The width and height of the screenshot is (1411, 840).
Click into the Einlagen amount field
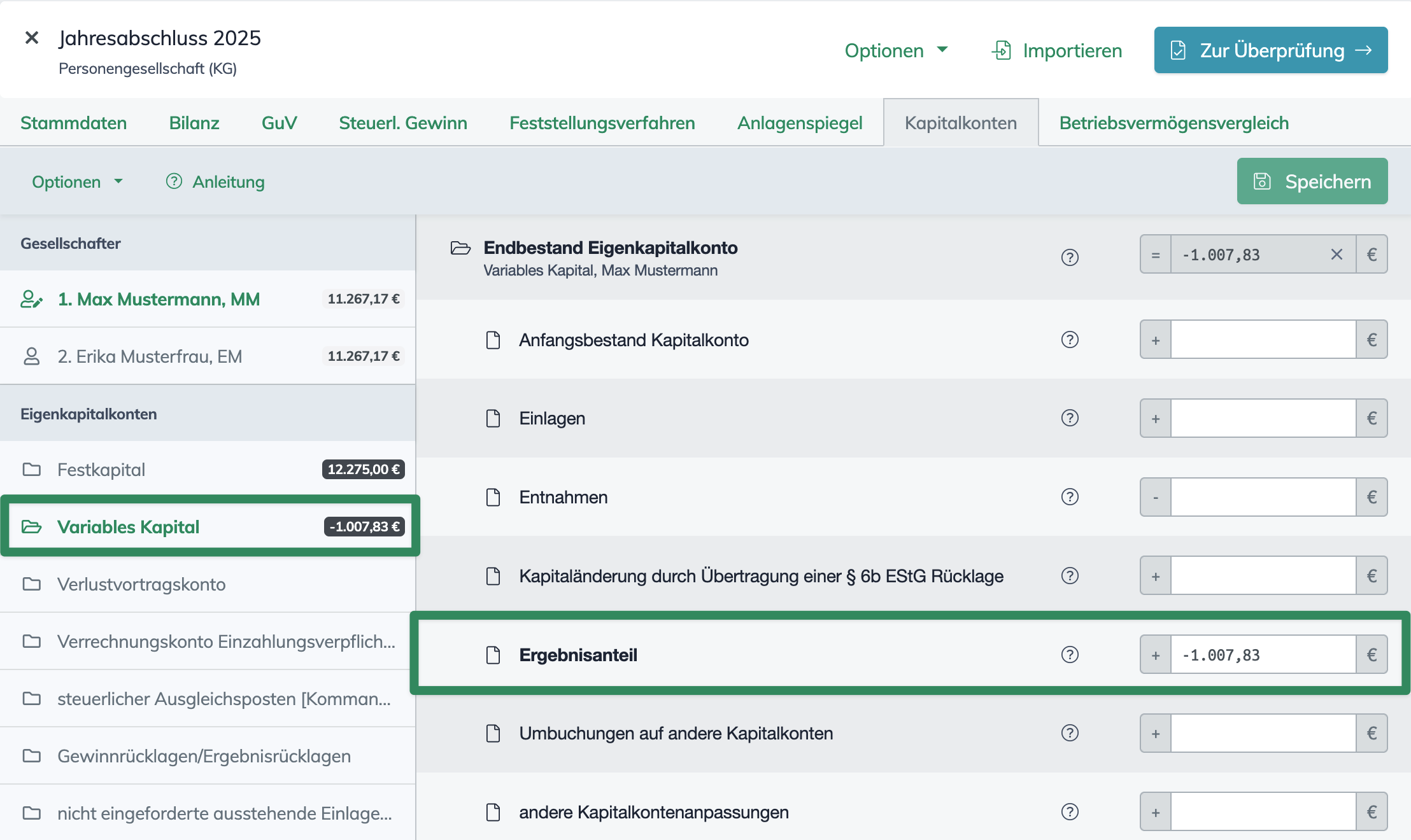click(x=1263, y=418)
